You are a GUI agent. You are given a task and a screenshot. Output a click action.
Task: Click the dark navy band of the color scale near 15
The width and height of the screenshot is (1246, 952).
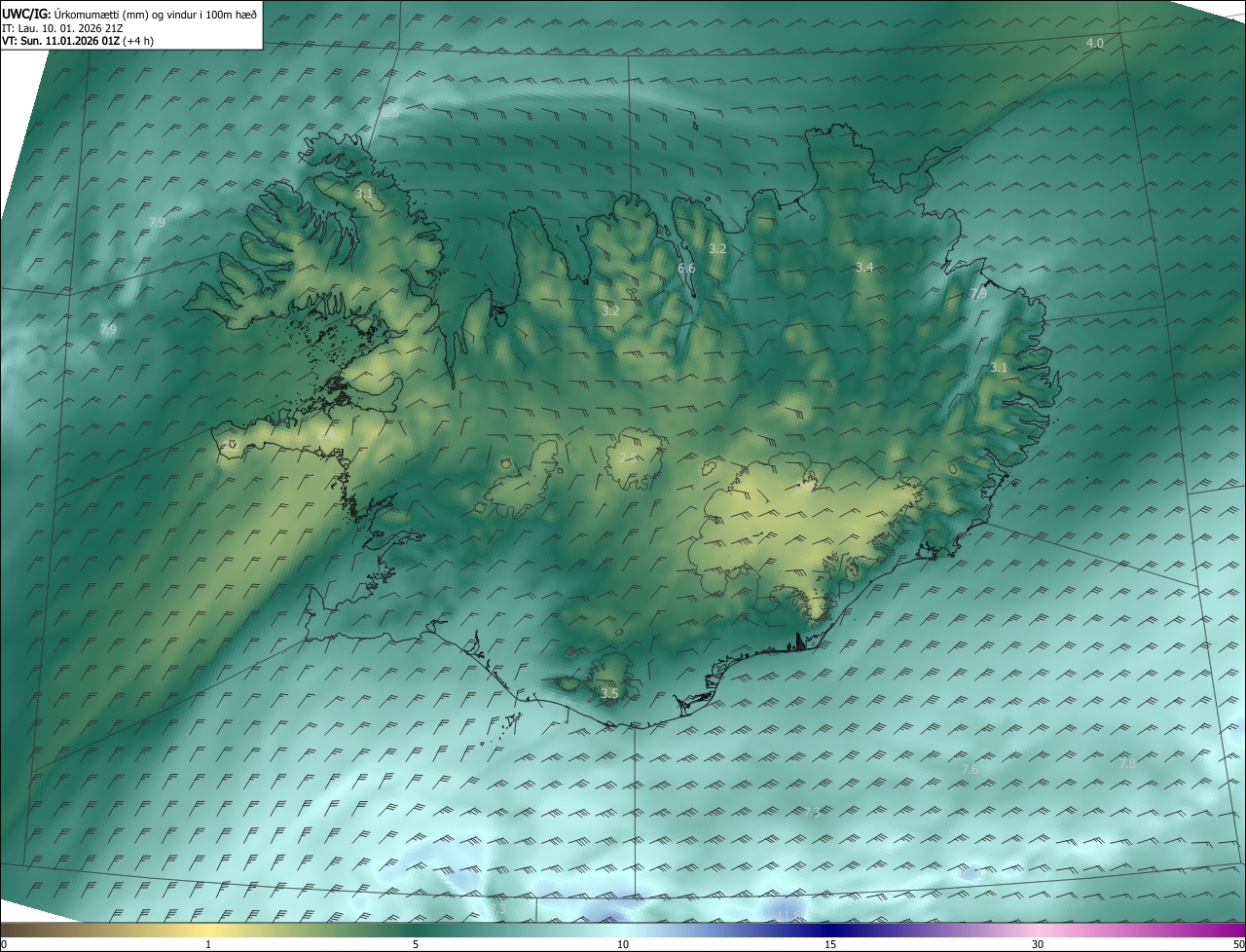tap(830, 931)
